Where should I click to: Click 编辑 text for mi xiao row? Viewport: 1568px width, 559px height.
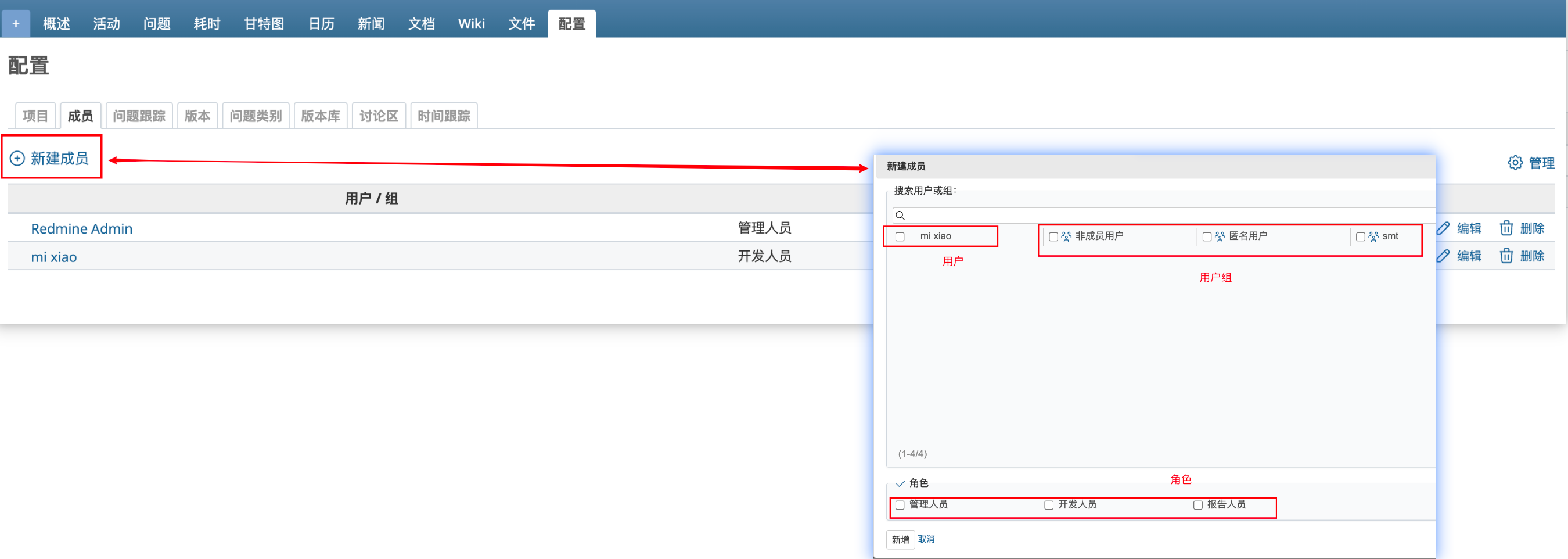[x=1469, y=256]
